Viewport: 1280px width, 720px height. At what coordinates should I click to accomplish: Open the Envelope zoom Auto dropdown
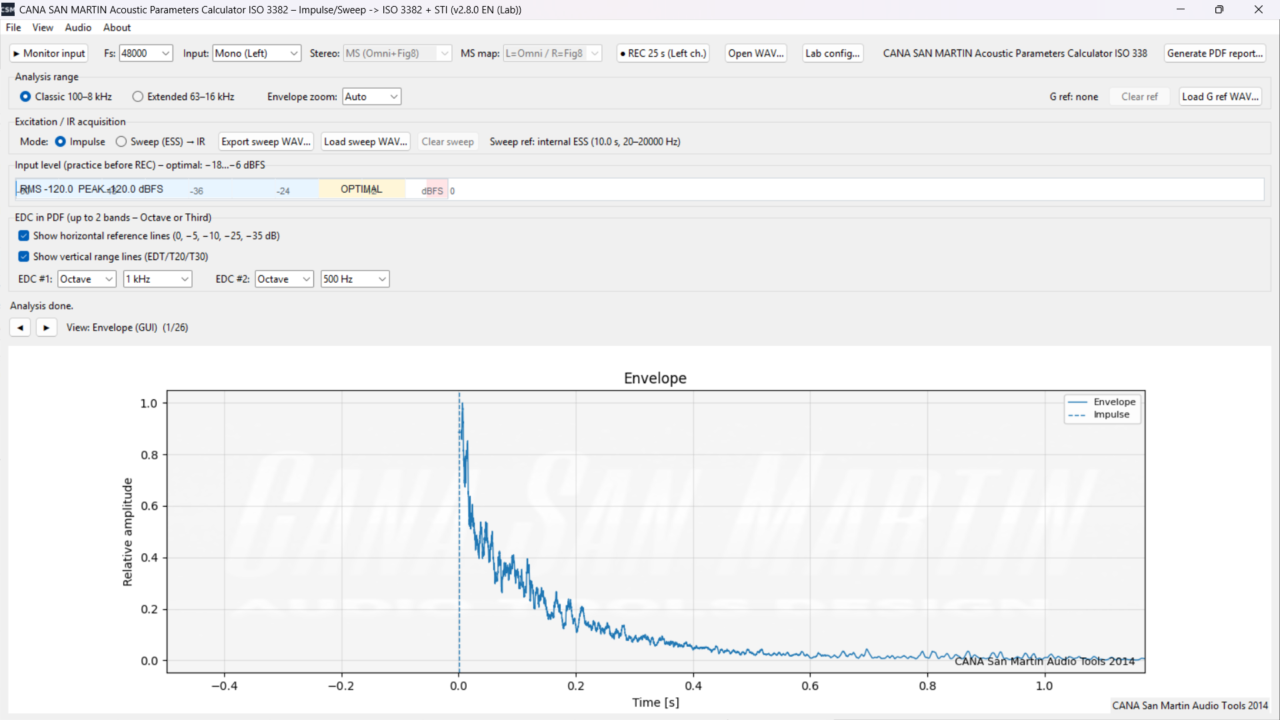point(371,97)
